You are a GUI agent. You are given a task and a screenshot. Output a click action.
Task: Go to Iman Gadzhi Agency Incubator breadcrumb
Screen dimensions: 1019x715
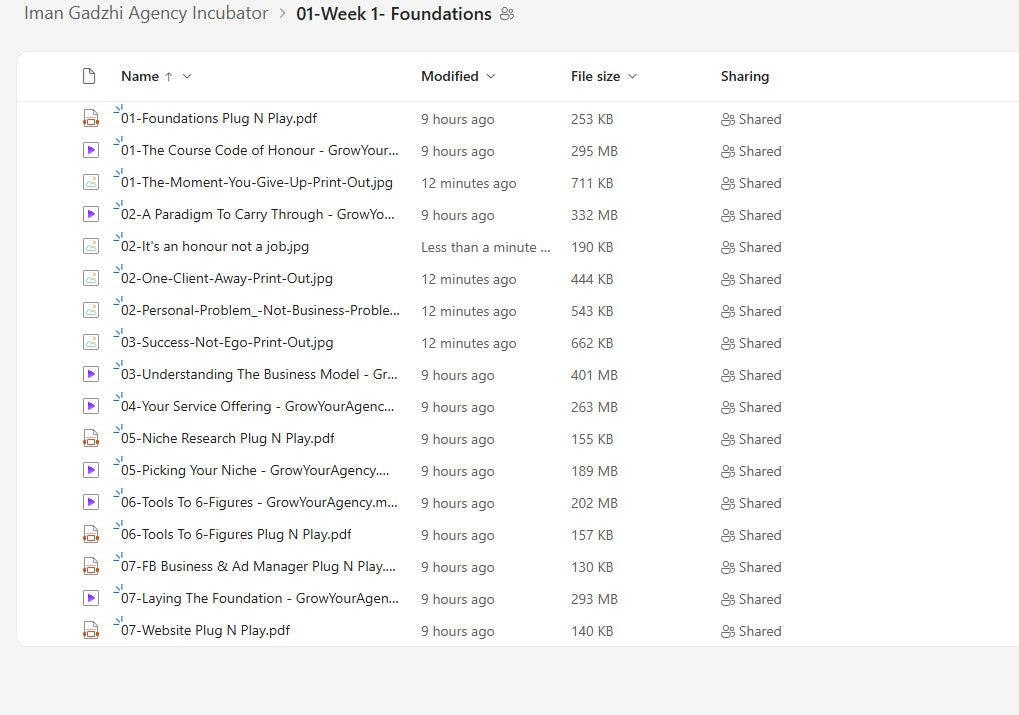146,14
